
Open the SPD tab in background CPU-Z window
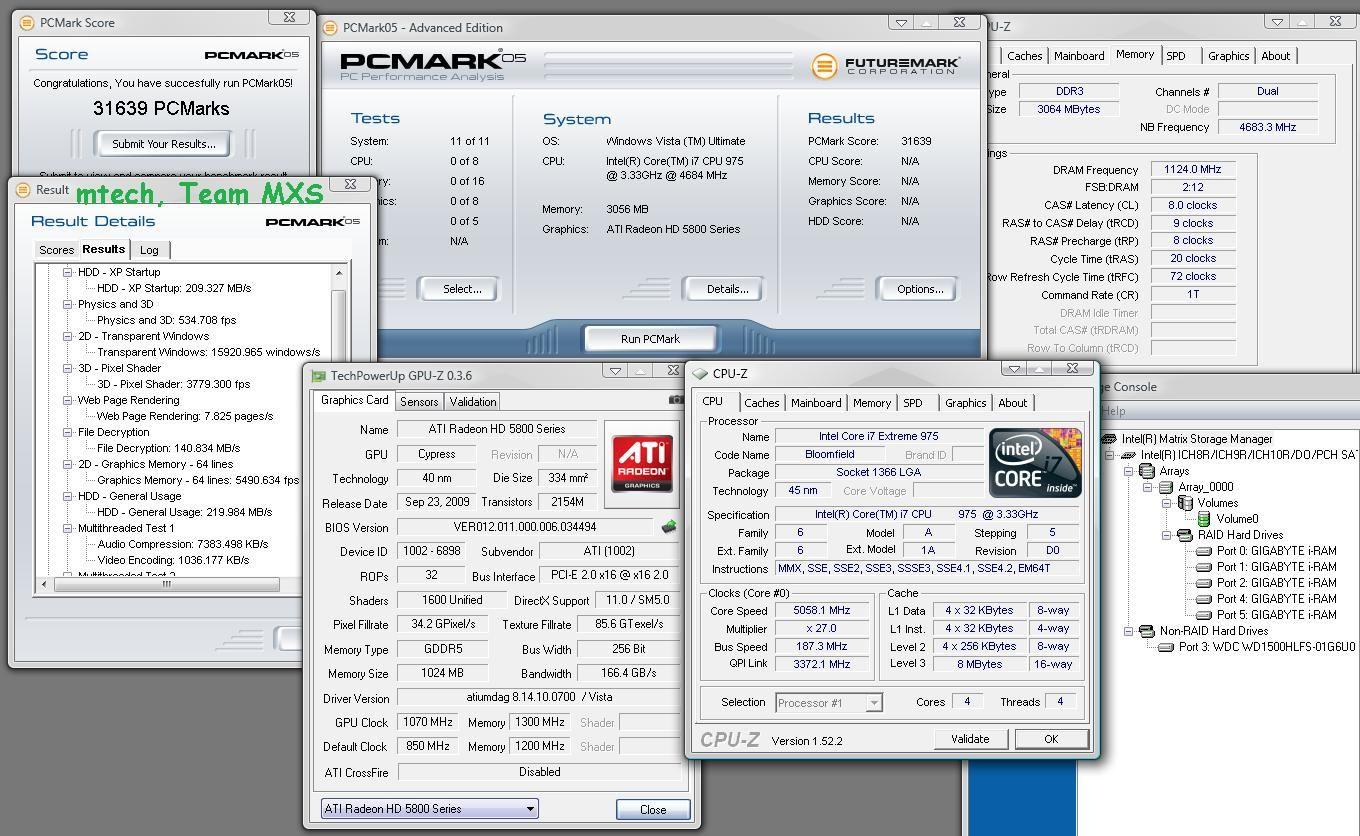click(x=1176, y=56)
